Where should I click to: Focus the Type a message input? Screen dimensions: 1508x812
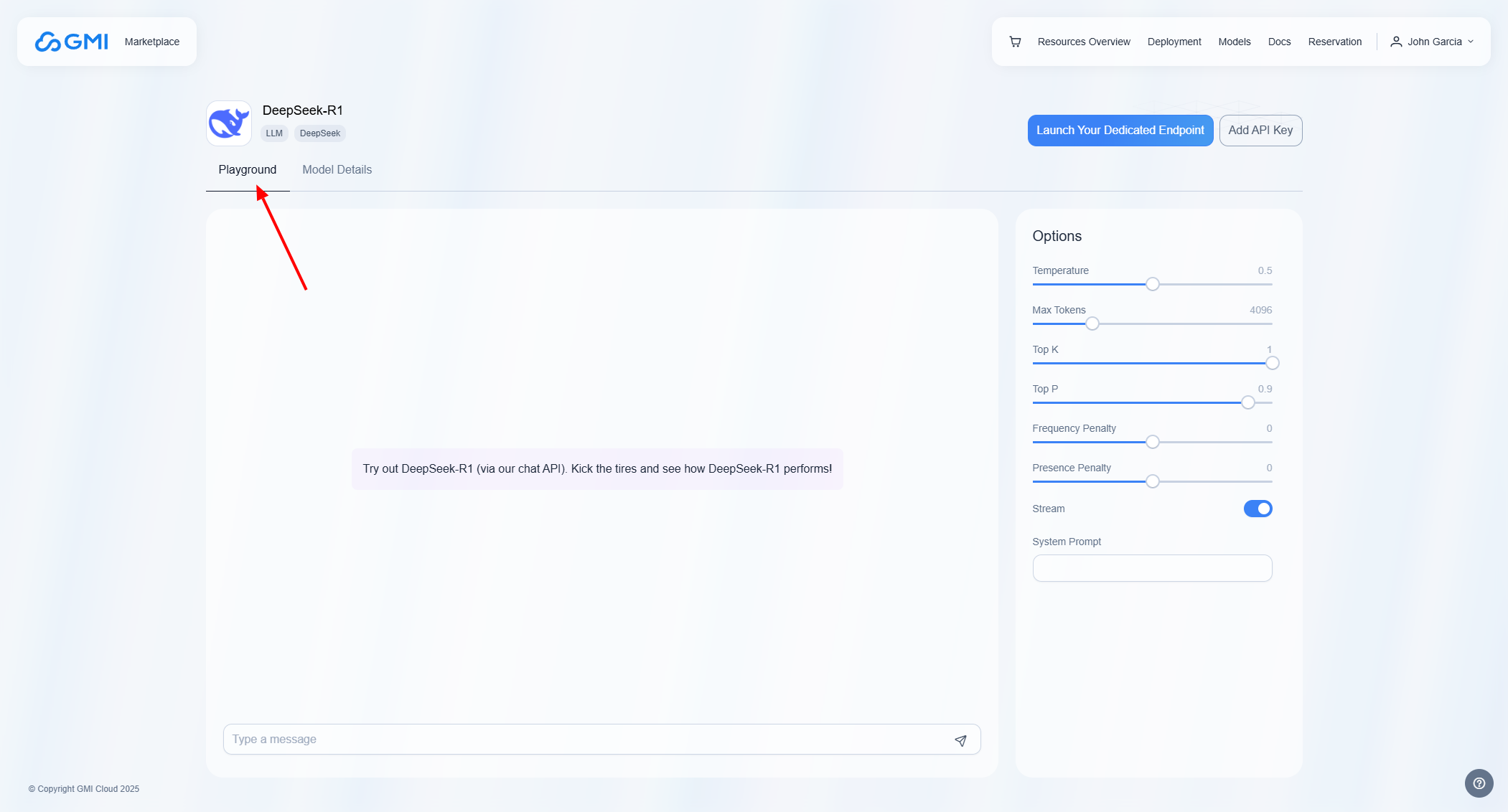[x=601, y=740]
